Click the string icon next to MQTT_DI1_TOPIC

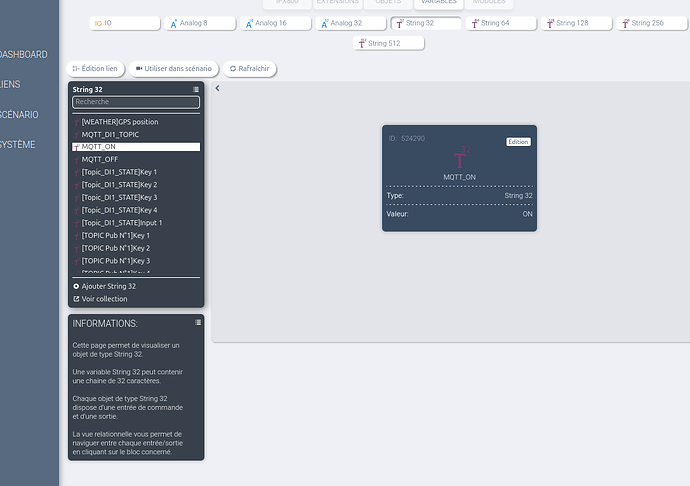[76, 135]
